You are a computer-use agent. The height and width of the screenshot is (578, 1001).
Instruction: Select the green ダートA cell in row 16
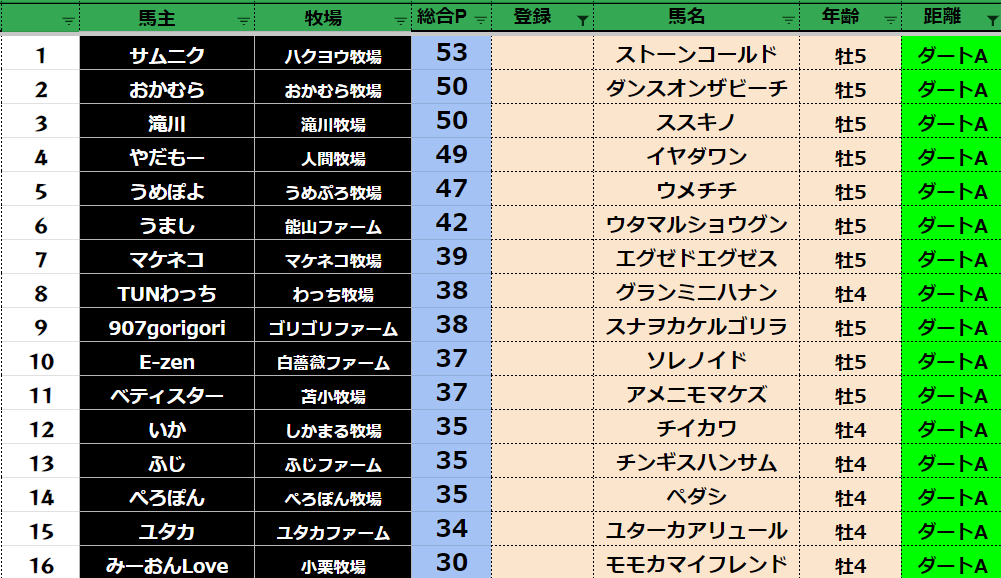pyautogui.click(x=951, y=565)
